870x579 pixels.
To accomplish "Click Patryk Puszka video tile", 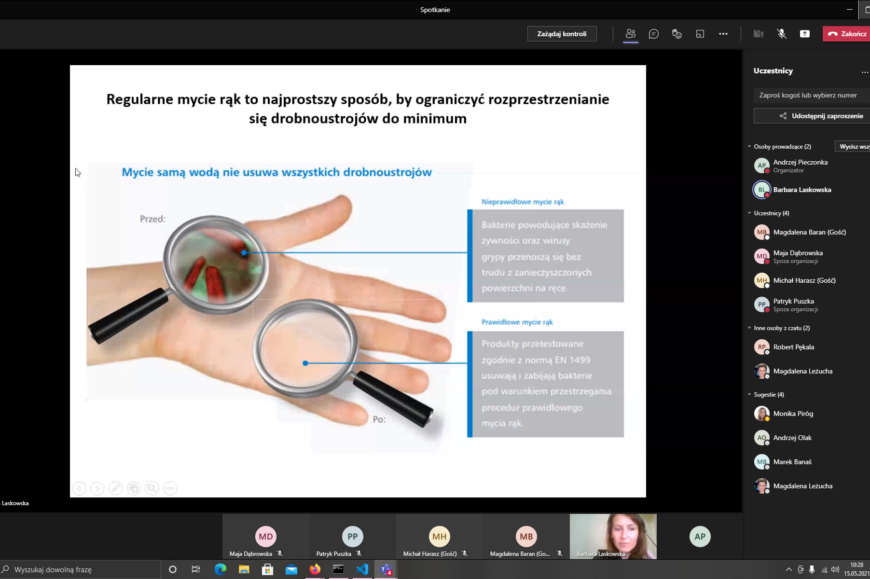I will tap(352, 536).
